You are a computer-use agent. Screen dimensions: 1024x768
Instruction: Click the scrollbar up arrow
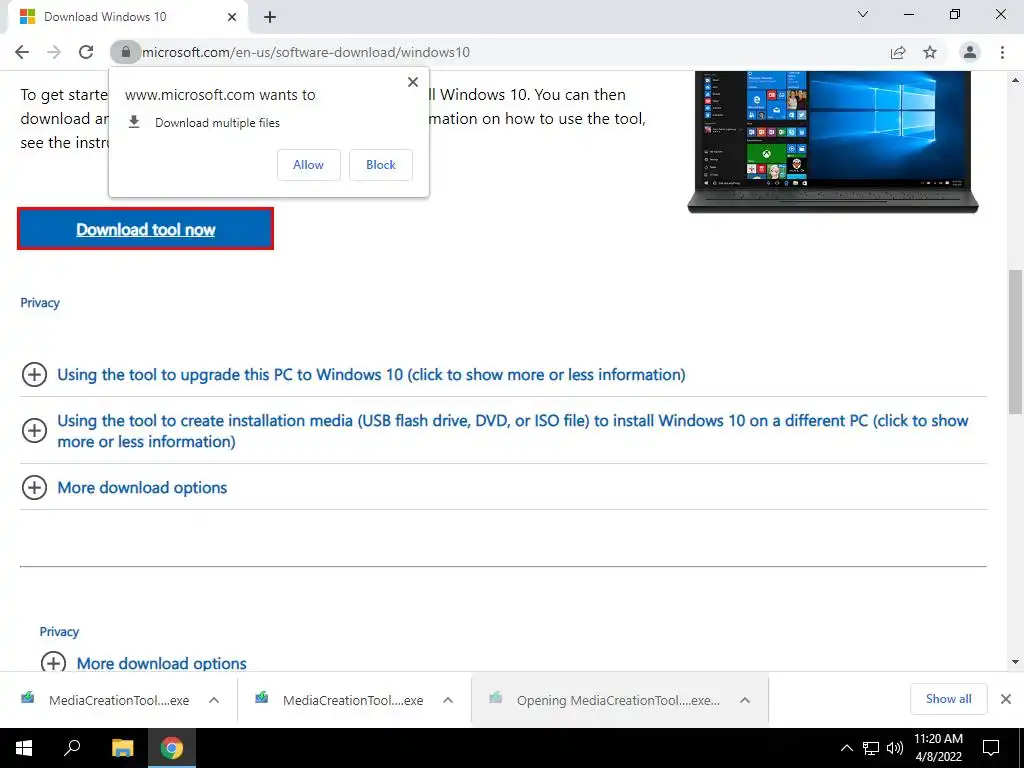[1015, 80]
